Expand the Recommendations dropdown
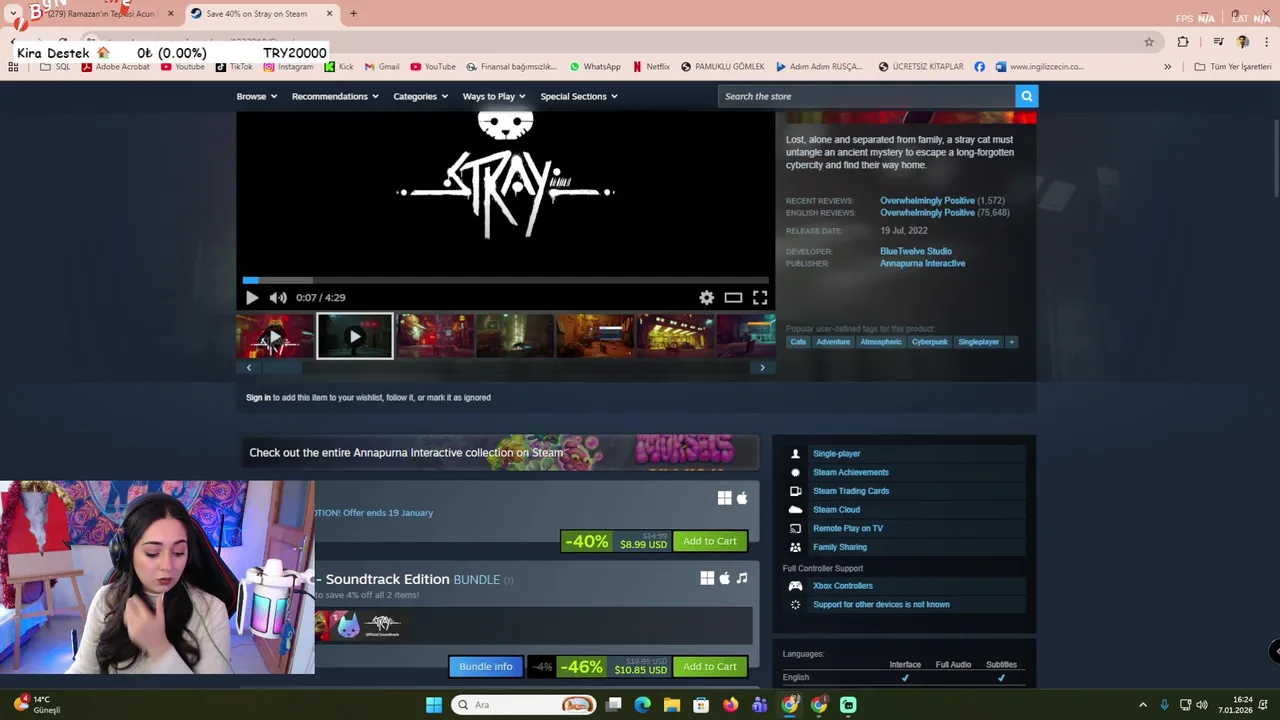 click(x=335, y=96)
